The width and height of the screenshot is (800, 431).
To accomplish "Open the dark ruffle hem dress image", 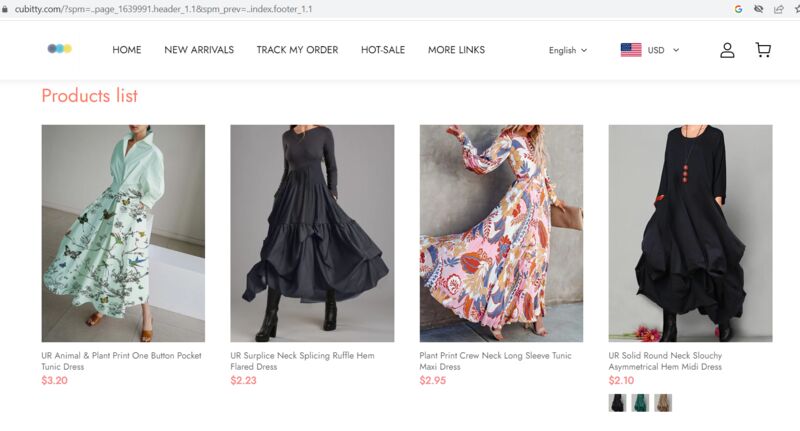I will [312, 233].
